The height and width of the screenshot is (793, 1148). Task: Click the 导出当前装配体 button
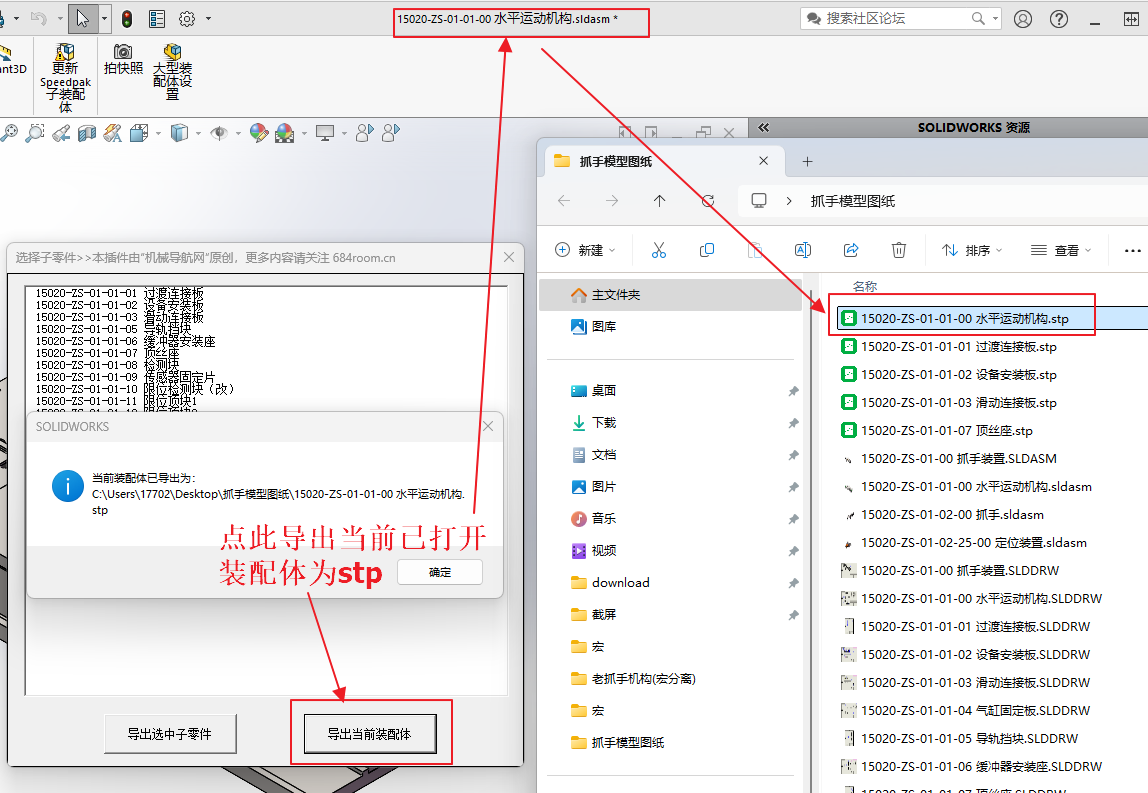pyautogui.click(x=371, y=734)
